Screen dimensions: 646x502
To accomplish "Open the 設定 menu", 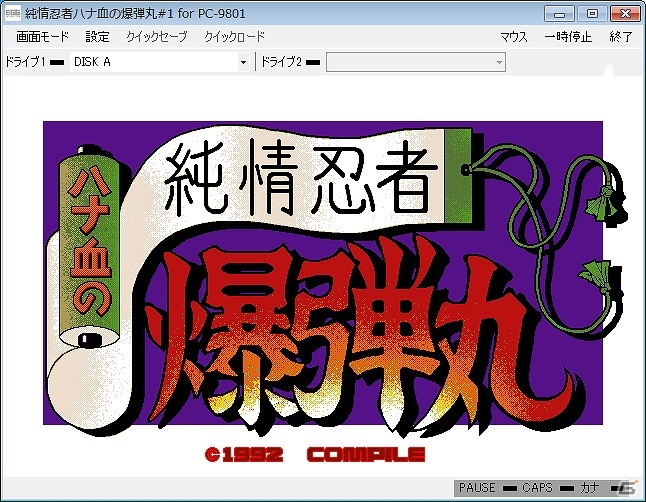I will point(97,37).
